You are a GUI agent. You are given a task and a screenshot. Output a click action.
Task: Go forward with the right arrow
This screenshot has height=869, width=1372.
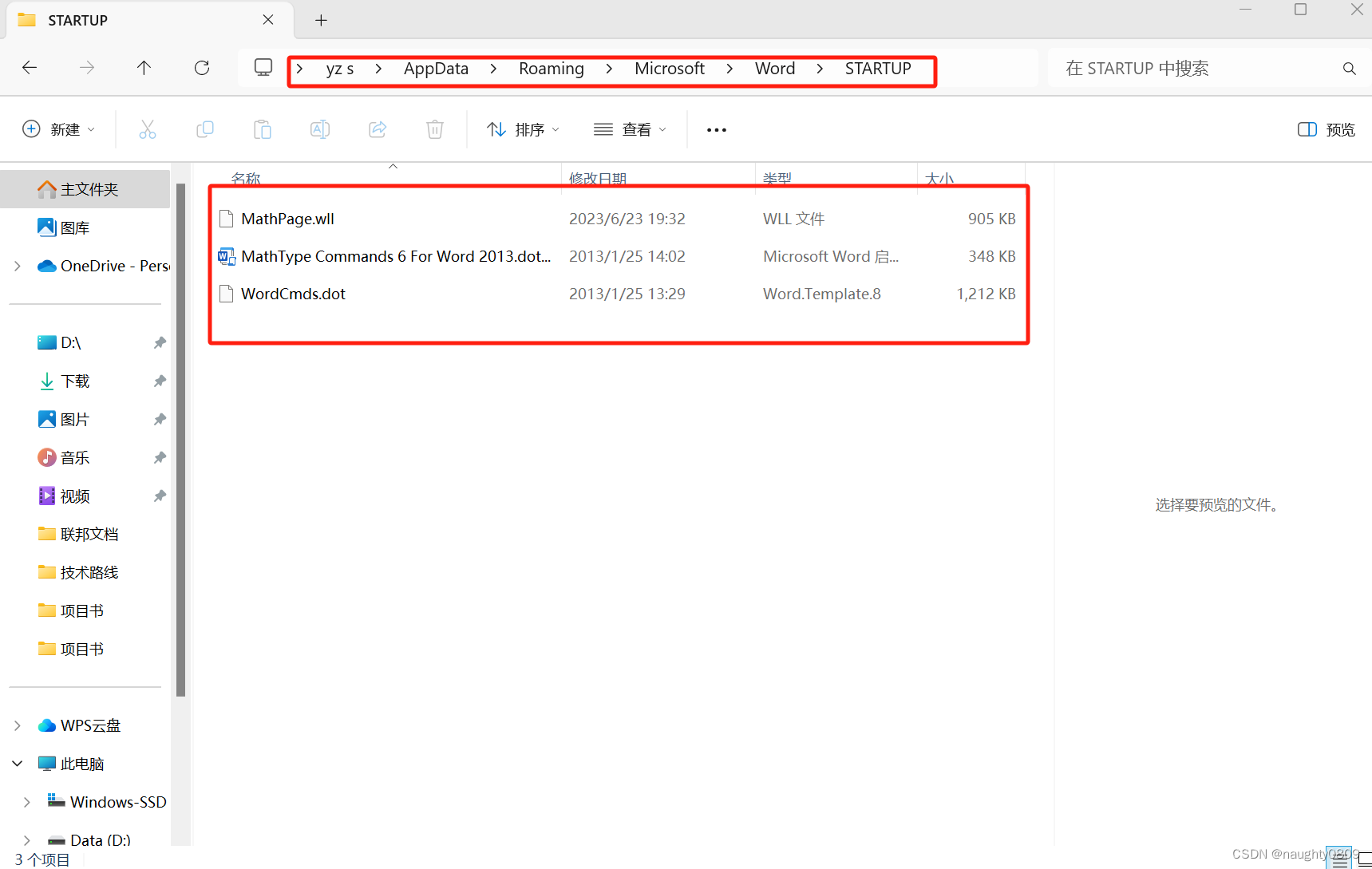pos(87,68)
